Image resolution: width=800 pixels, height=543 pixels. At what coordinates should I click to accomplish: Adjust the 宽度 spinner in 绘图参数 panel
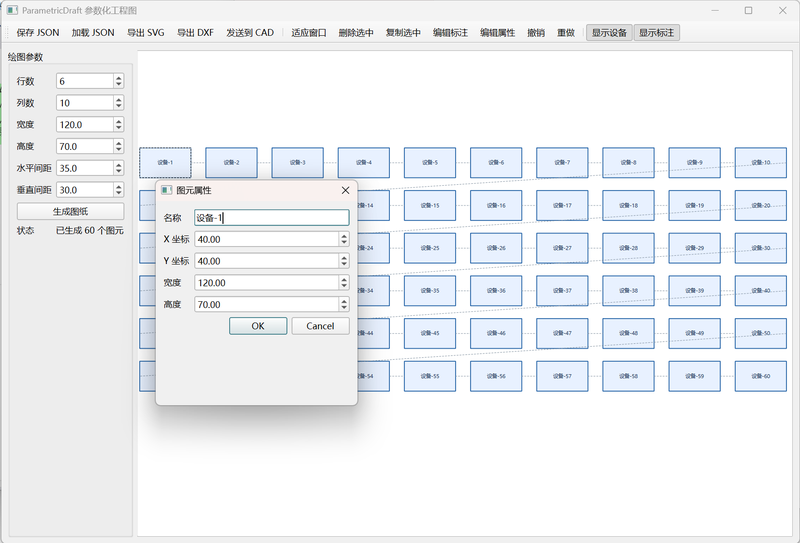[x=119, y=125]
